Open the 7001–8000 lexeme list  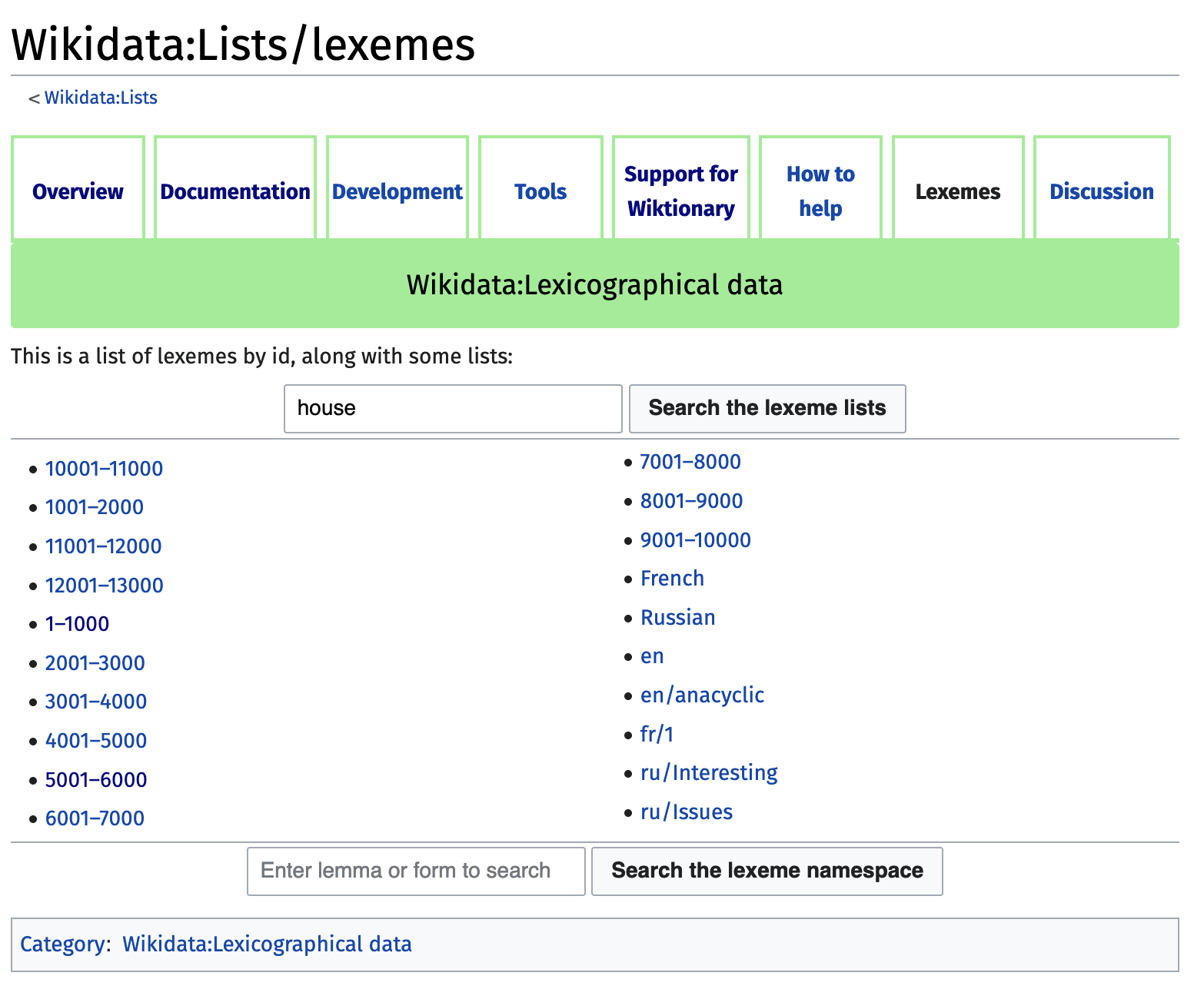coord(690,462)
